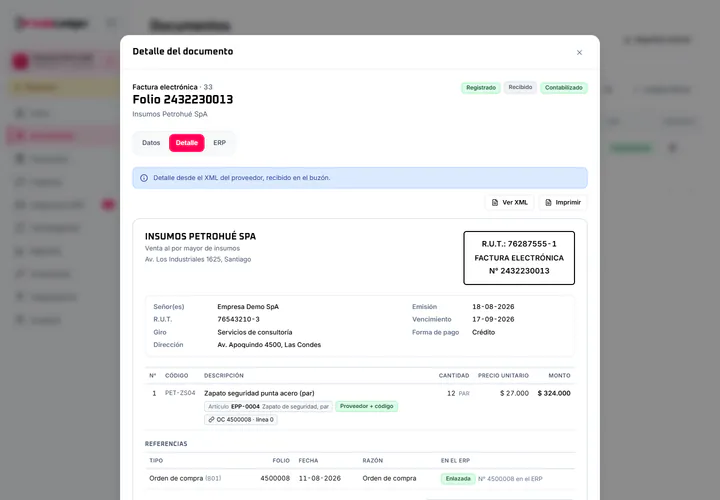Click Nº 4500008 en el ERP text
720x500 pixels.
(x=510, y=479)
